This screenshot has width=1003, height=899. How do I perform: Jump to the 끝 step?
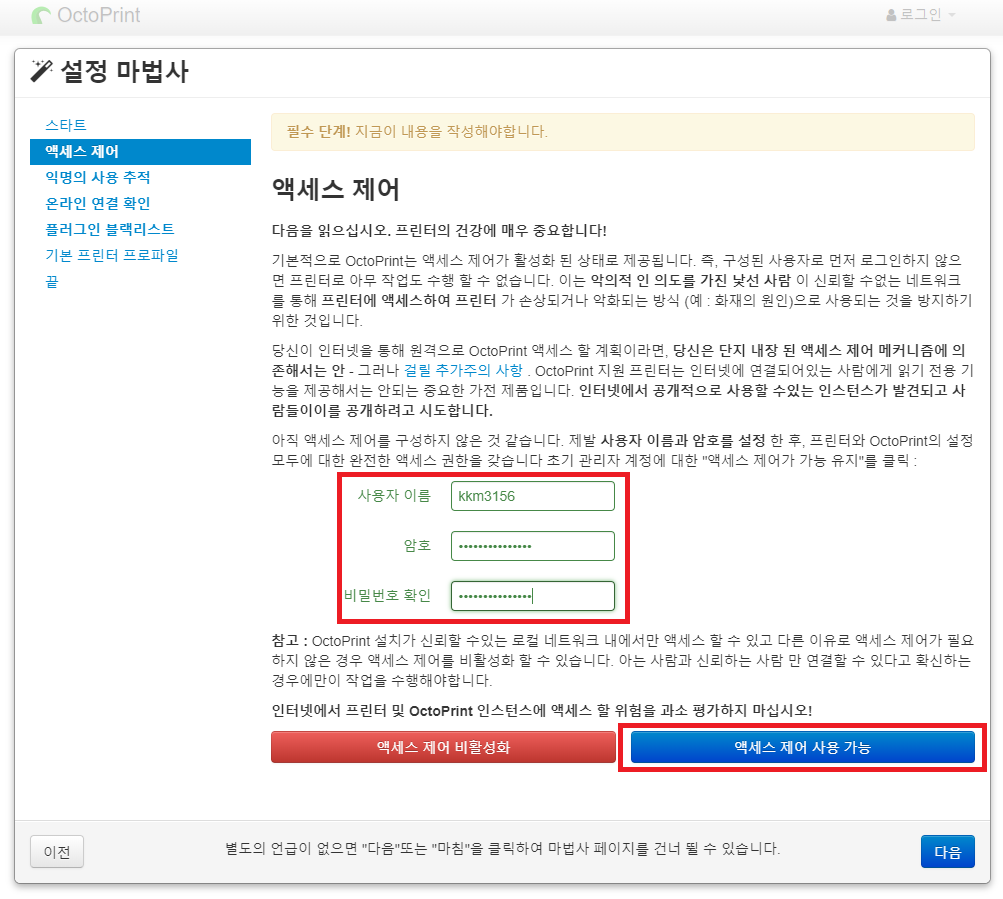[52, 282]
